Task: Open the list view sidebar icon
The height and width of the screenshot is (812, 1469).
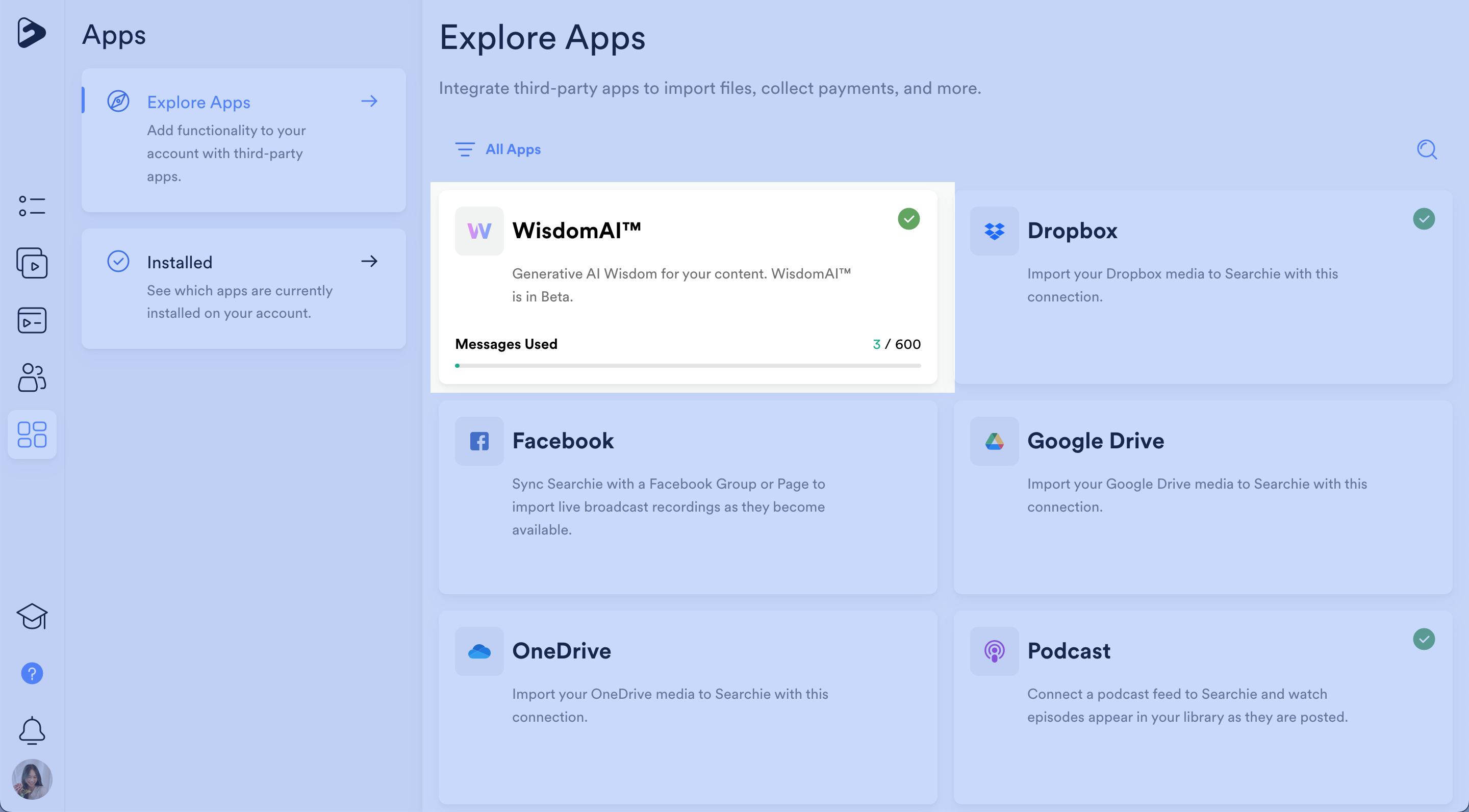Action: tap(32, 206)
